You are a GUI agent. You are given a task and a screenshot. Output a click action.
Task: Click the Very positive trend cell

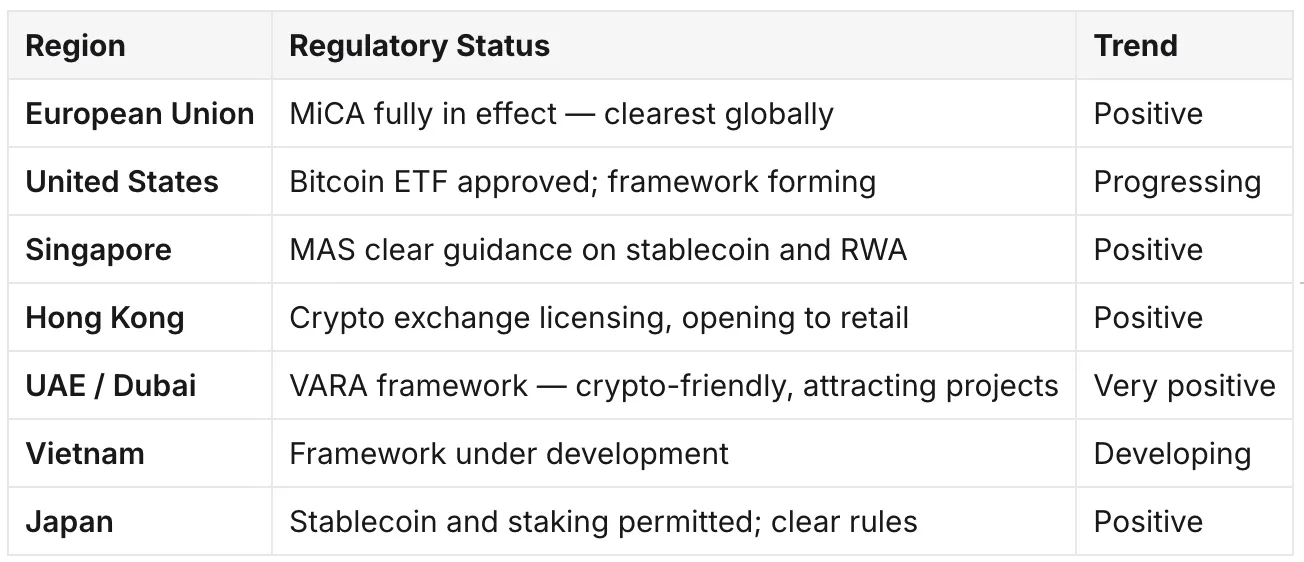(x=1185, y=386)
